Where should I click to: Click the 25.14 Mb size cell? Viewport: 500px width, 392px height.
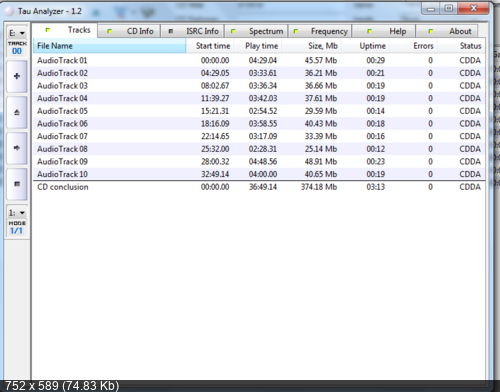321,149
